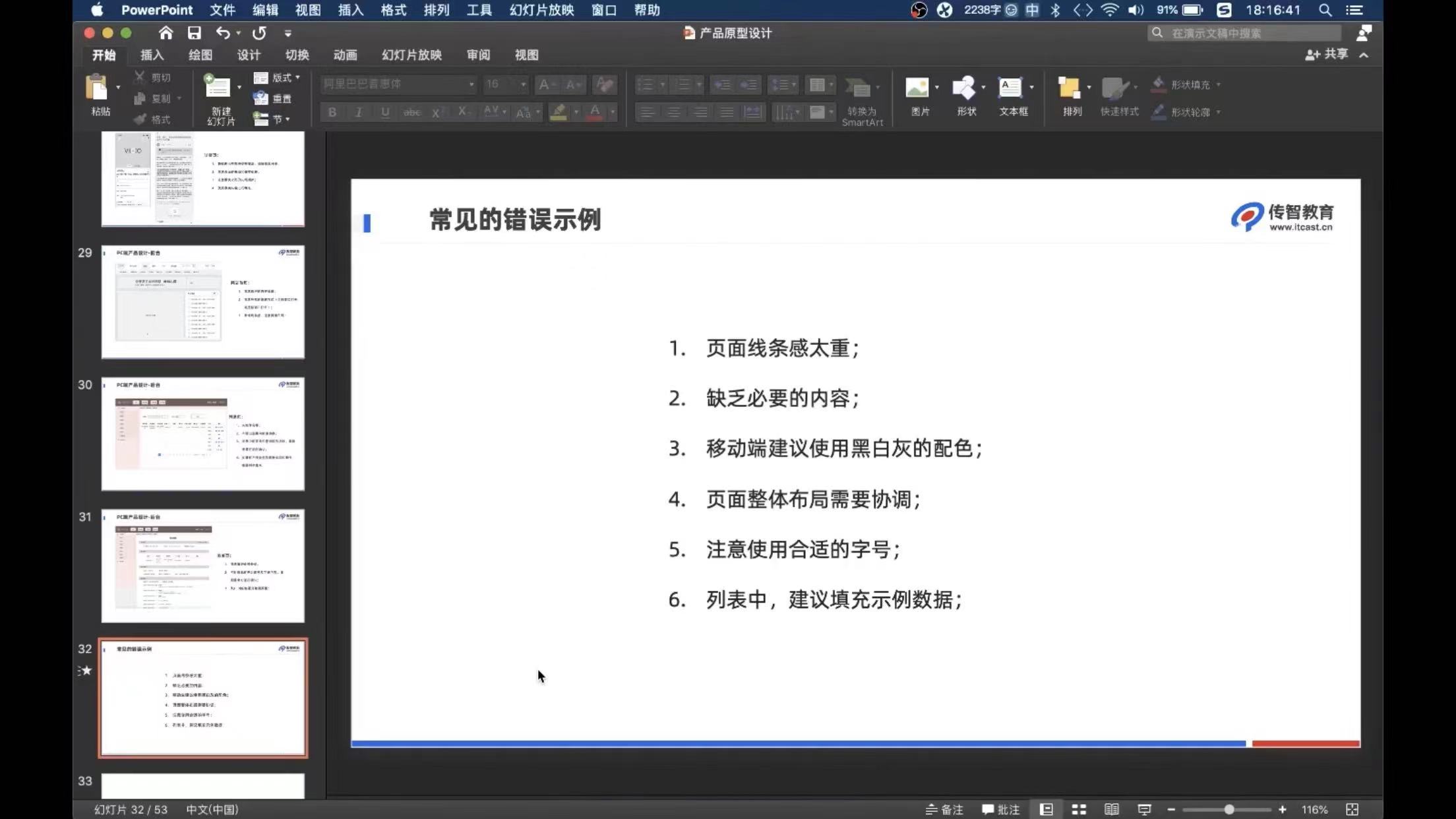
Task: Switch to slide sorter grid view icon
Action: coord(1079,809)
